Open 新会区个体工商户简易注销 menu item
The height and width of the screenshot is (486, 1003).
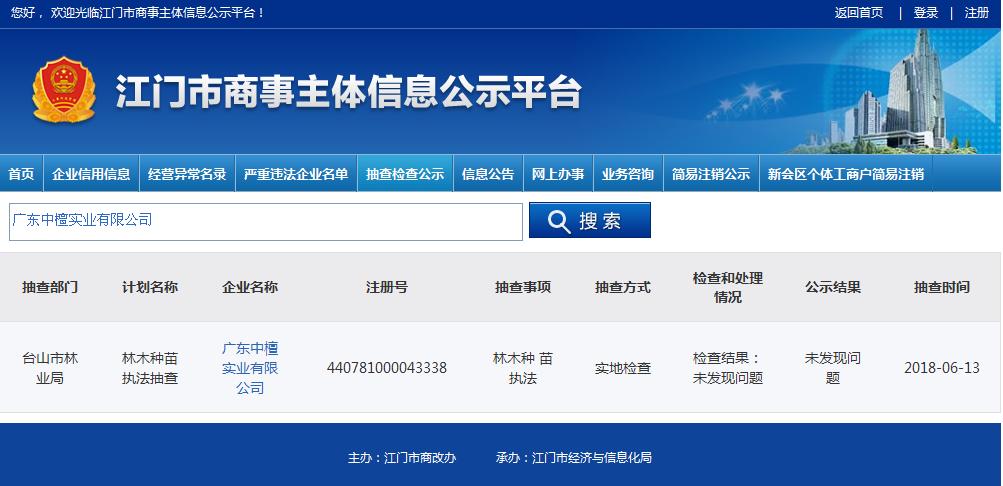(845, 174)
